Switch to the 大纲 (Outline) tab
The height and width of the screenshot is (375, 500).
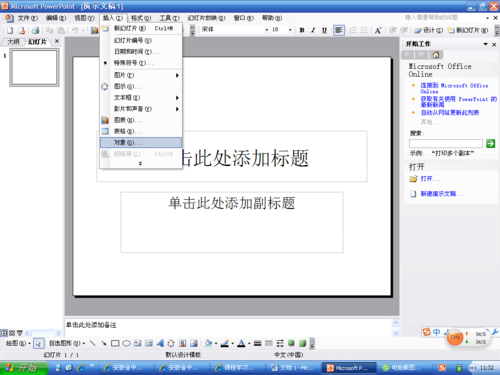coord(13,42)
